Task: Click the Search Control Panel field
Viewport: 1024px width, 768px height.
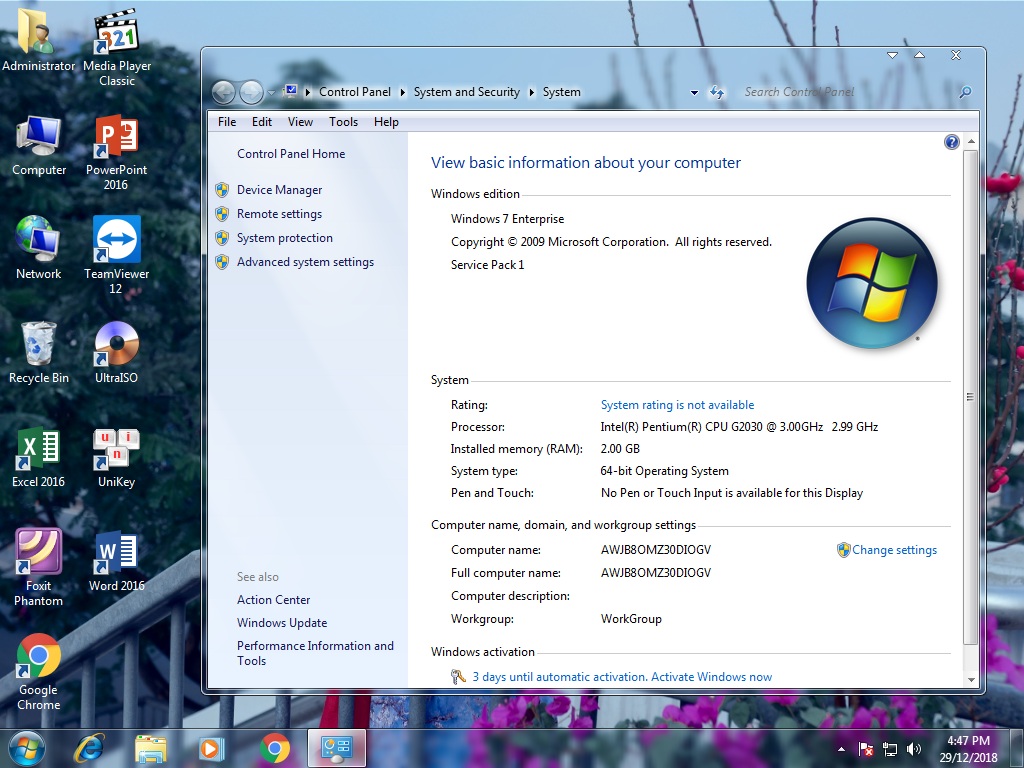Action: (x=848, y=92)
